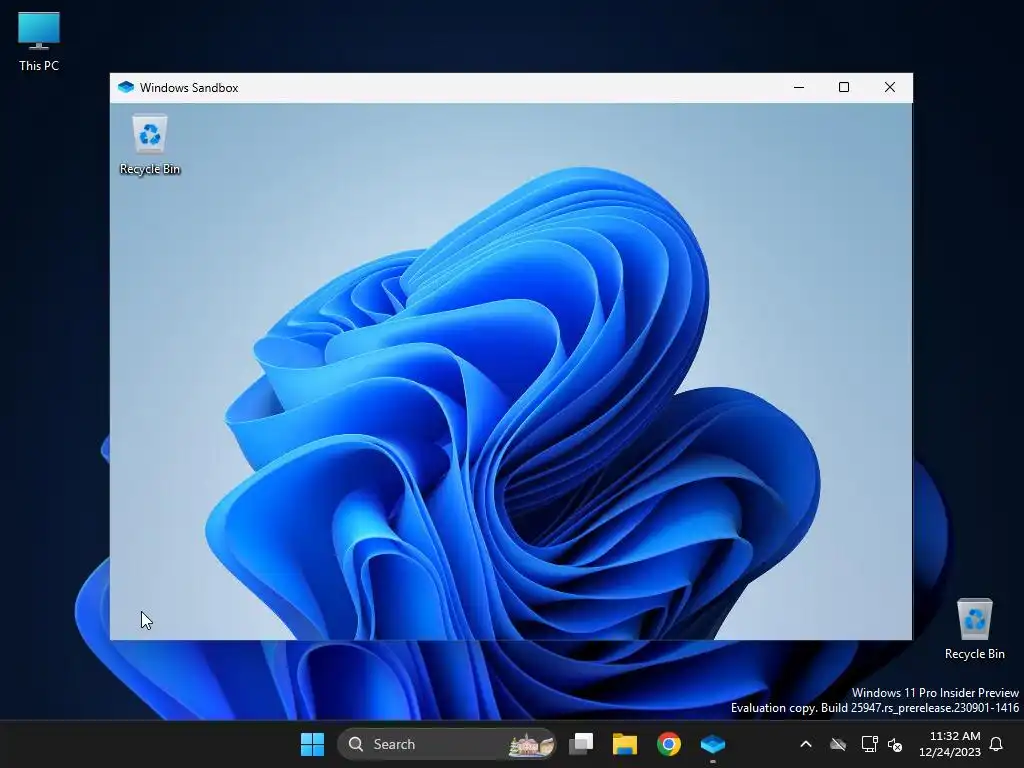Click the Windows Sandbox title text

click(189, 88)
